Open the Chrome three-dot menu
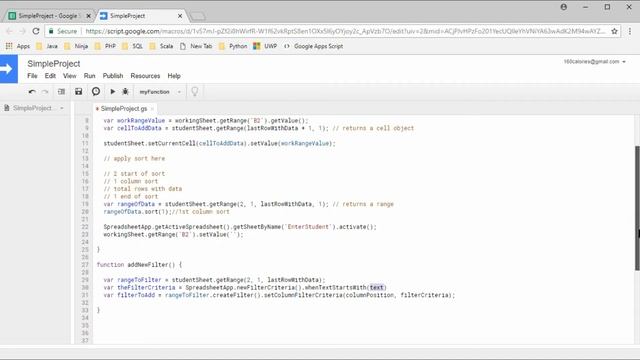This screenshot has height=360, width=640. [630, 31]
